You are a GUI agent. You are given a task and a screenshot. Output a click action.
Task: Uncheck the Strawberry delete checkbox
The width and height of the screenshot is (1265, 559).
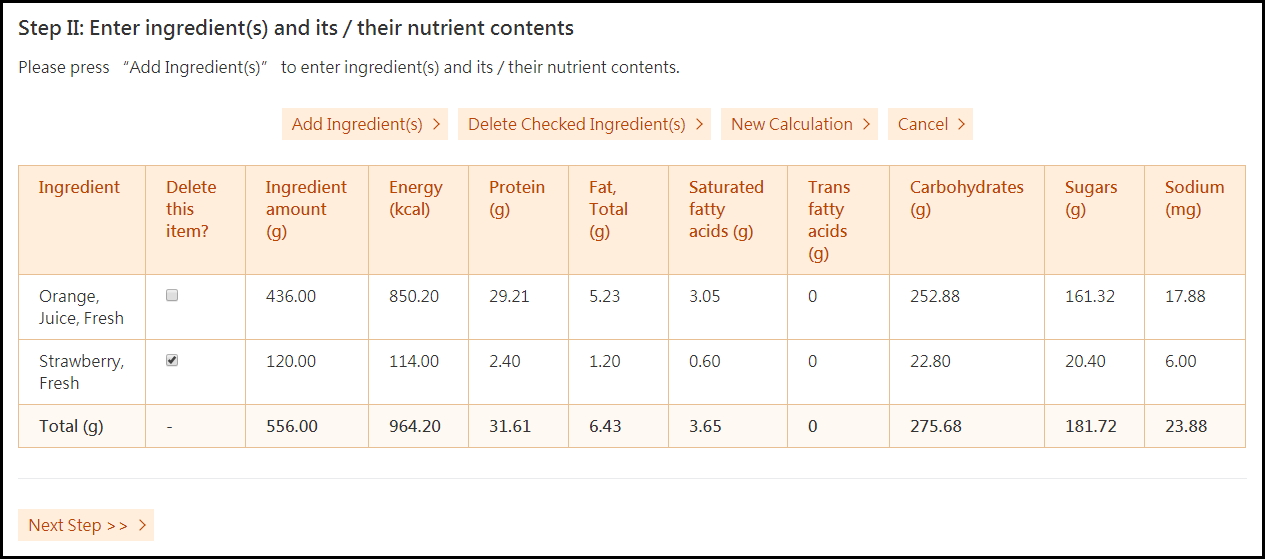click(x=172, y=361)
